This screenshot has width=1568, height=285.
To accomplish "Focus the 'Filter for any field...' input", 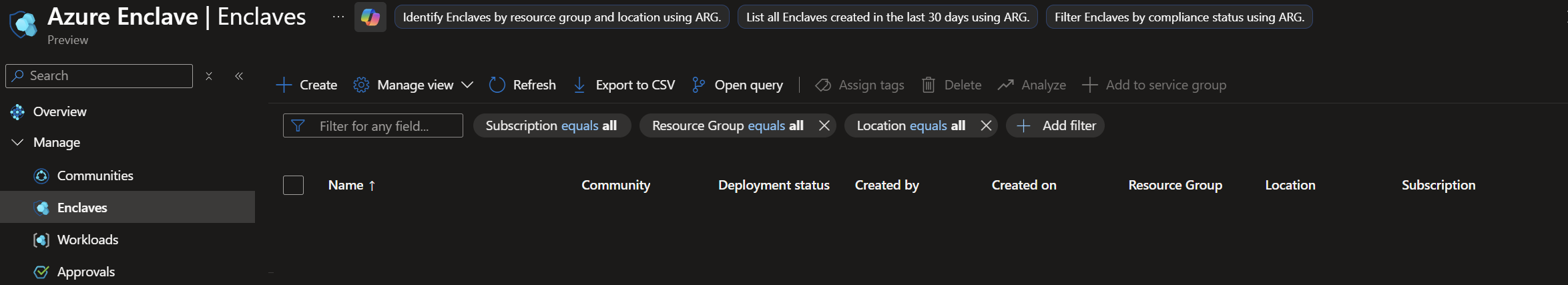I will (x=373, y=125).
